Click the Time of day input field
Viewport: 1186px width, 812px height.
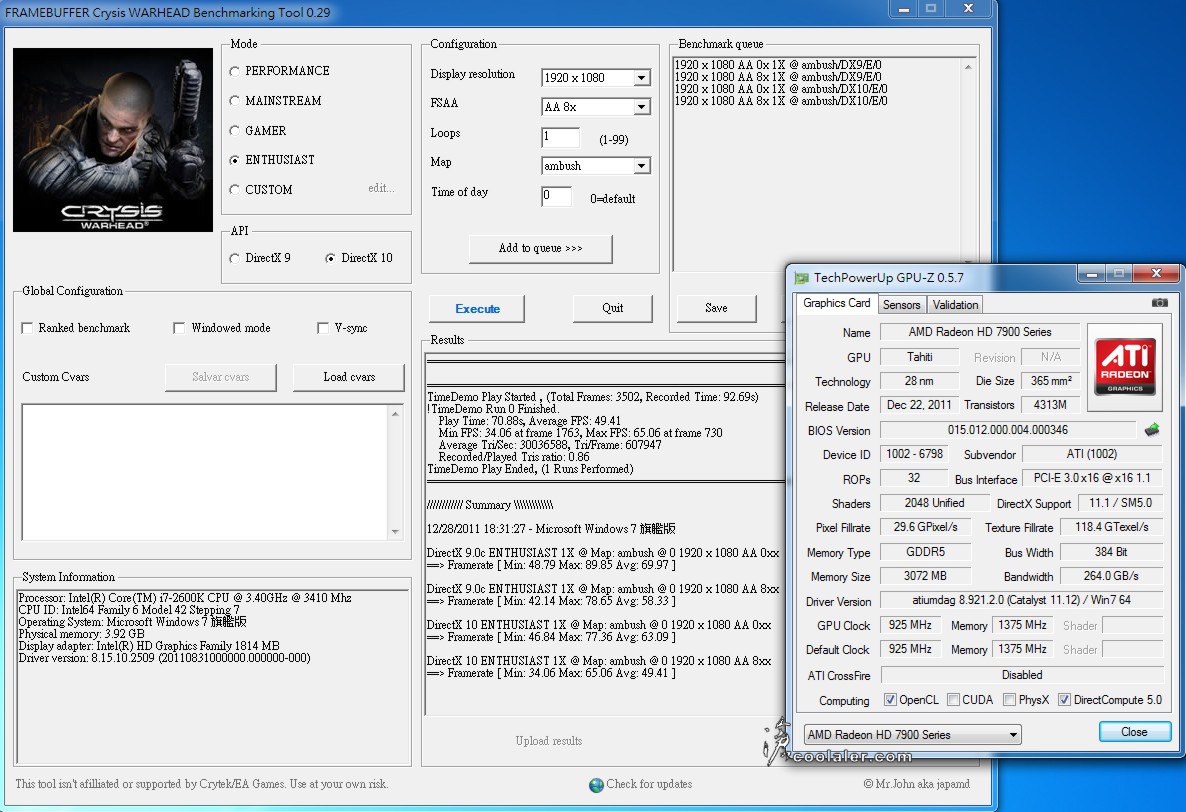point(556,196)
